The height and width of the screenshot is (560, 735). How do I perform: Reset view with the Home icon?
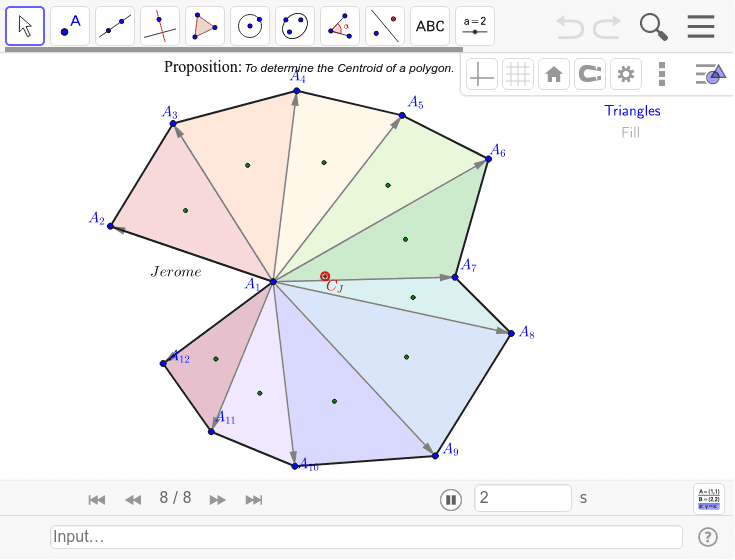coord(554,74)
